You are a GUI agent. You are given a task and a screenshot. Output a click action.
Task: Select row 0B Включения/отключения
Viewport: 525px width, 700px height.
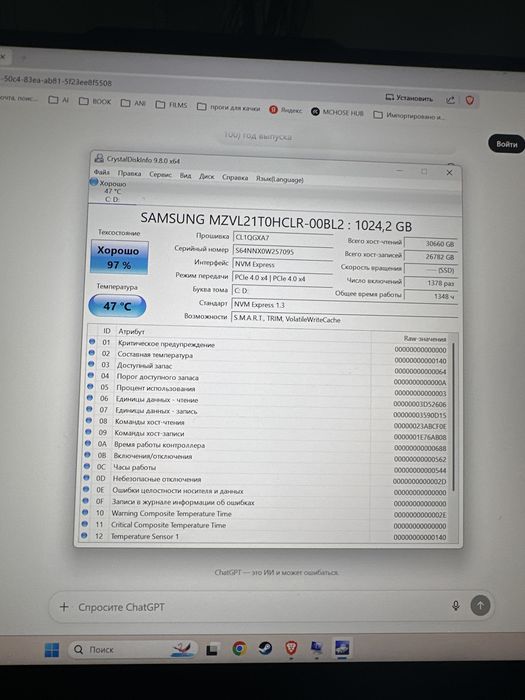point(267,457)
